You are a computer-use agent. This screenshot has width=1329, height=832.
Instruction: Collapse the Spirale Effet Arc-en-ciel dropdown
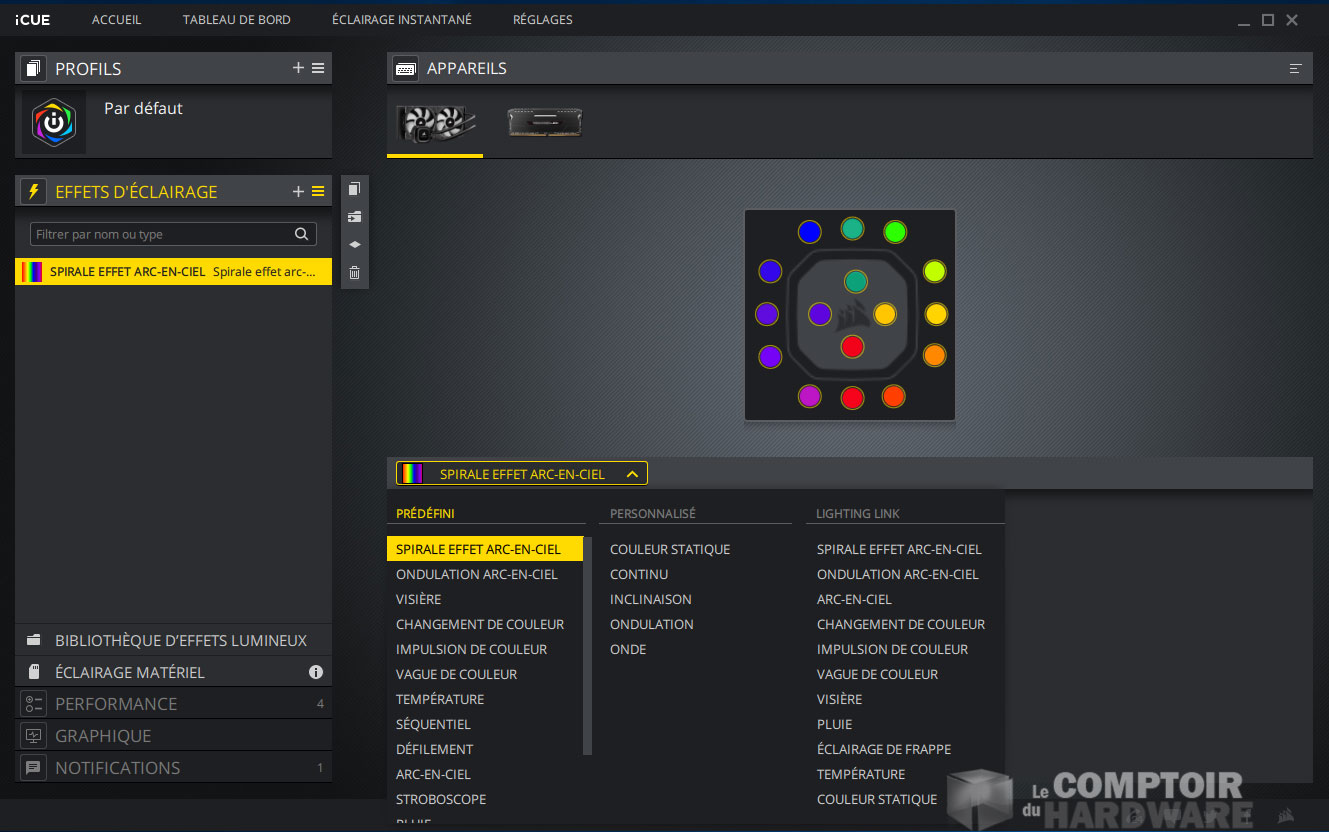(x=631, y=474)
